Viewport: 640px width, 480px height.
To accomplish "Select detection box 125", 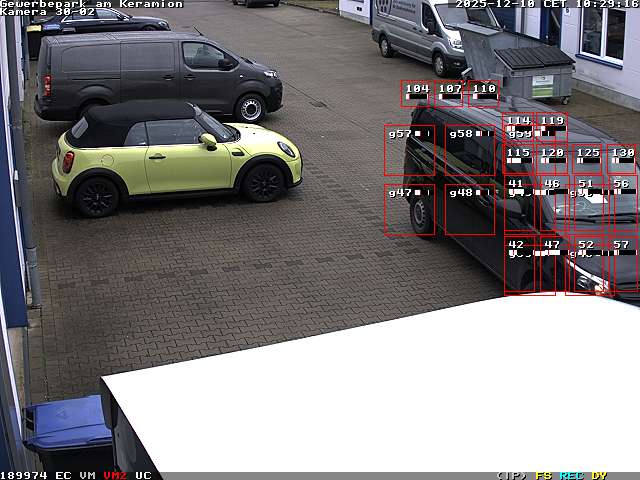I will (x=588, y=160).
